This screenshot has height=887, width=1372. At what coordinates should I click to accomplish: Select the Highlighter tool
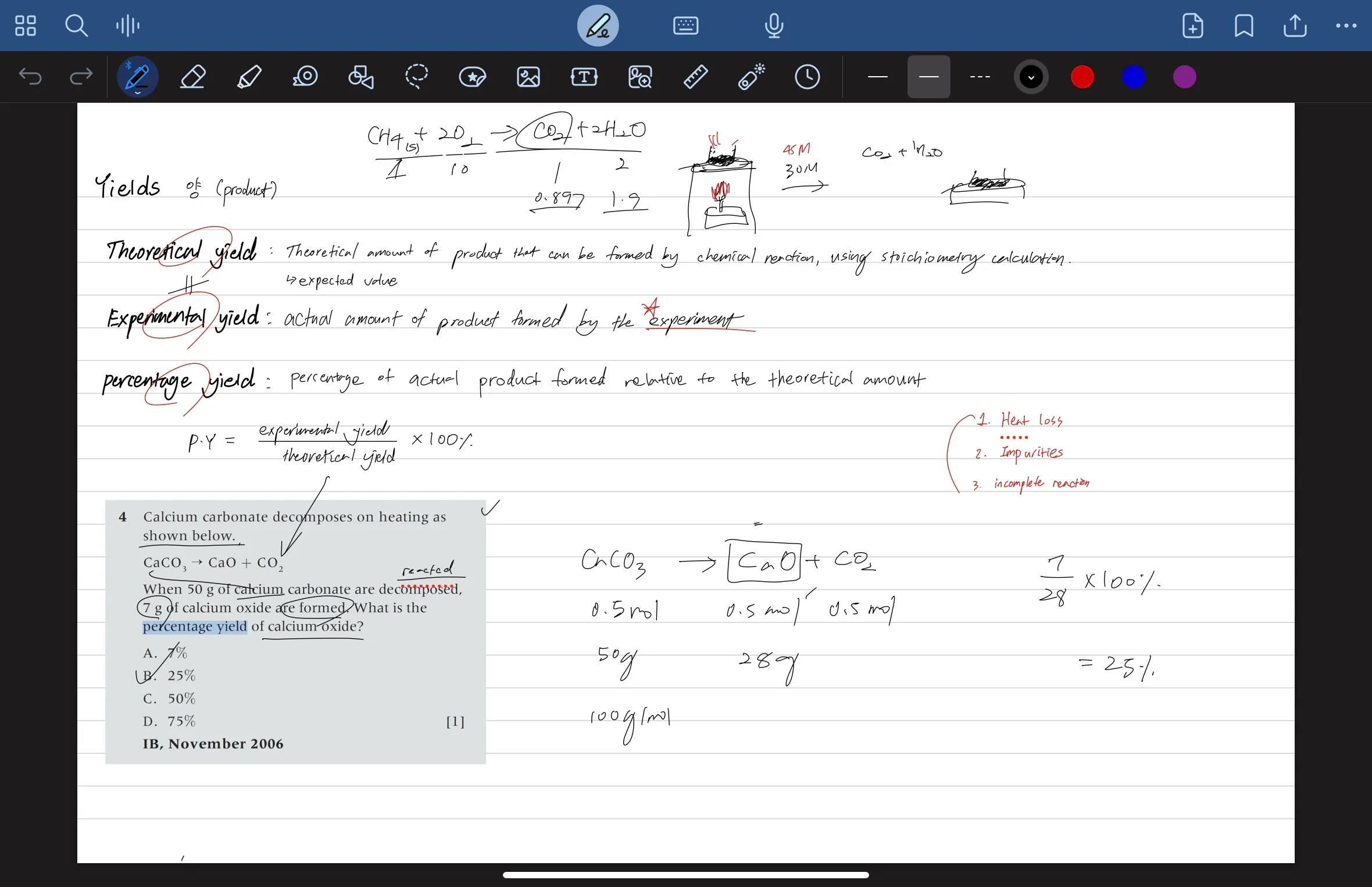pos(249,77)
